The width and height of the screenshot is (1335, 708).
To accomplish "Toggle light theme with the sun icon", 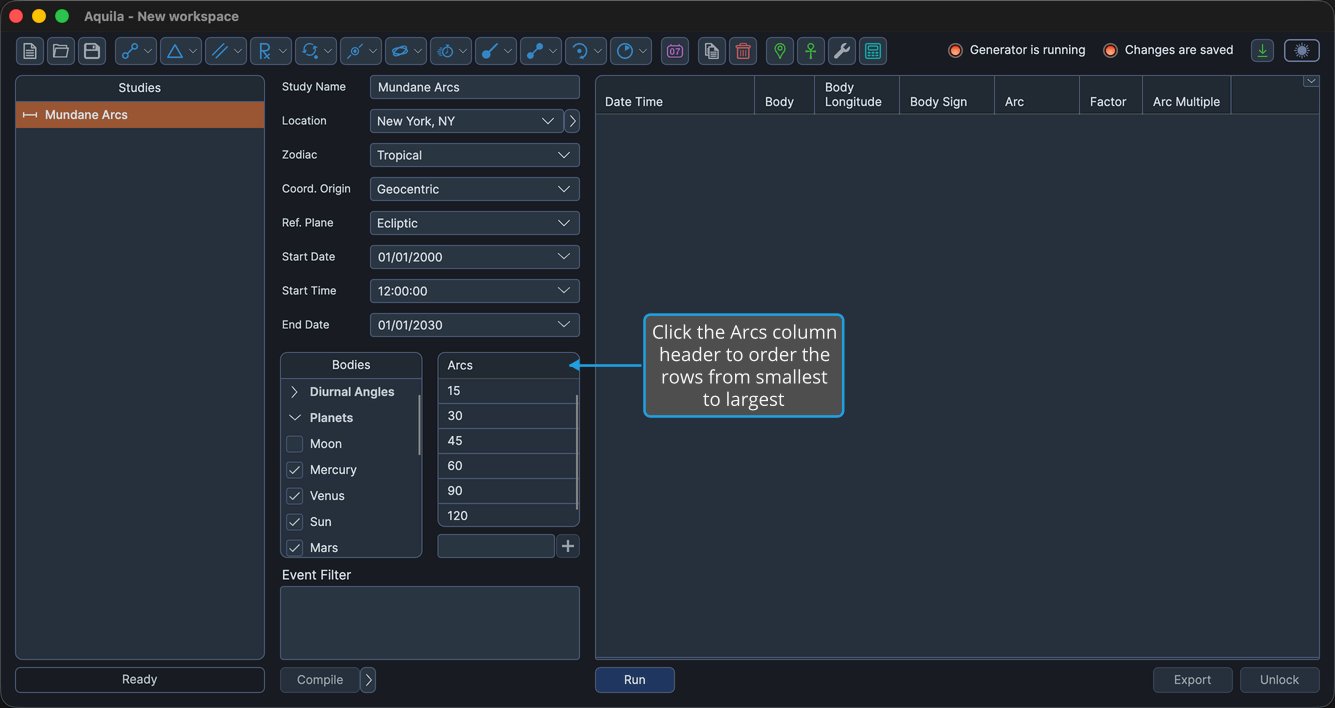I will [1302, 51].
